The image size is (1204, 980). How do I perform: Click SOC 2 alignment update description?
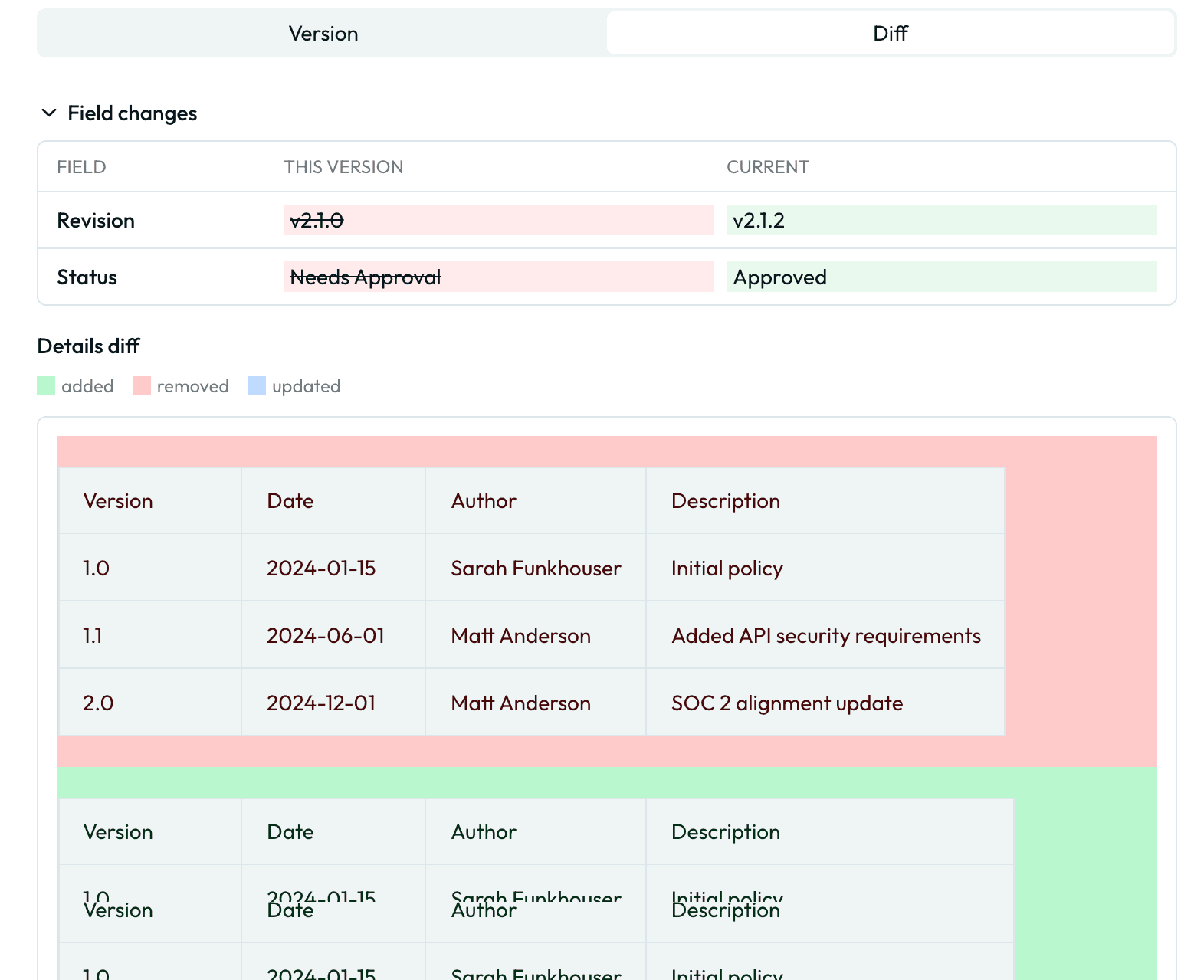787,703
